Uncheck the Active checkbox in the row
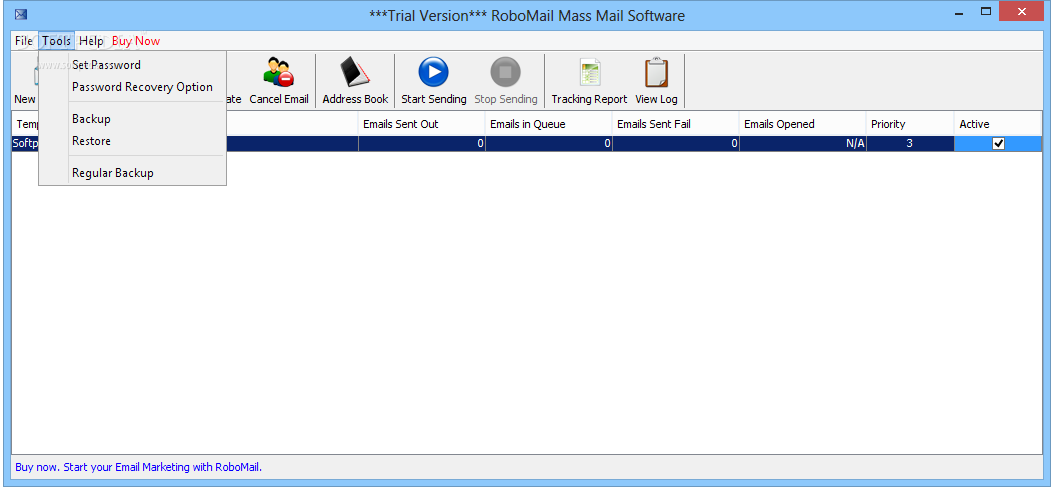The width and height of the screenshot is (1051, 487). click(998, 143)
